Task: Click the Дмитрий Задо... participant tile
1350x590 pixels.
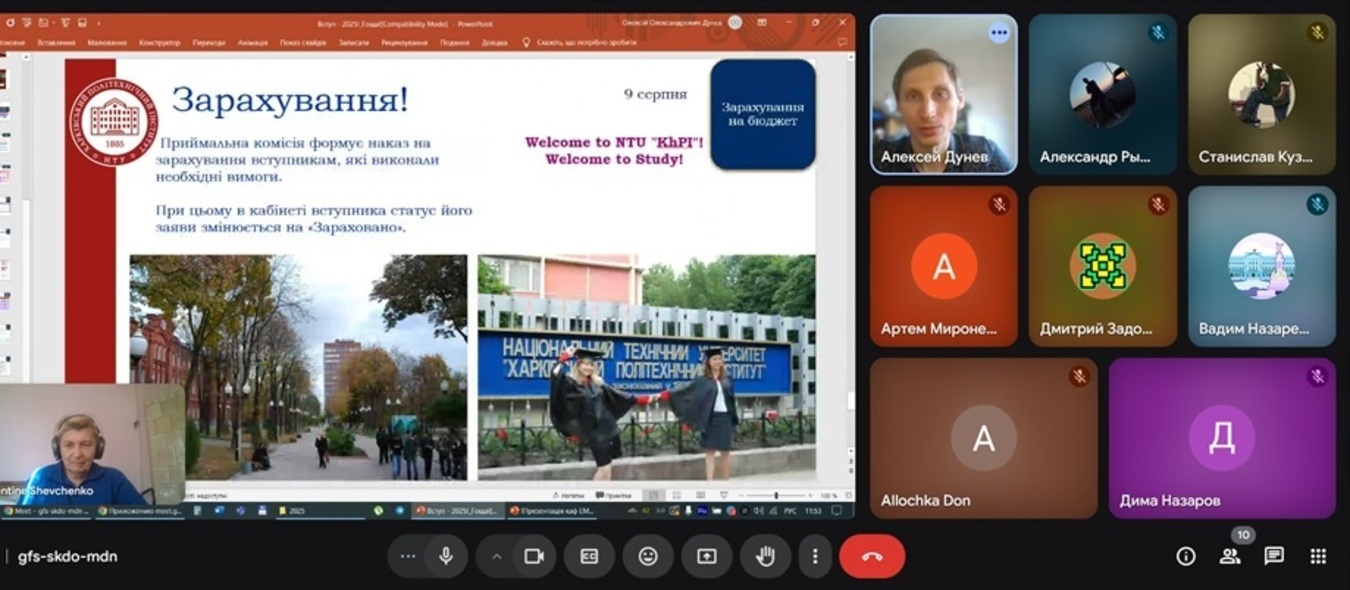Action: click(1103, 267)
